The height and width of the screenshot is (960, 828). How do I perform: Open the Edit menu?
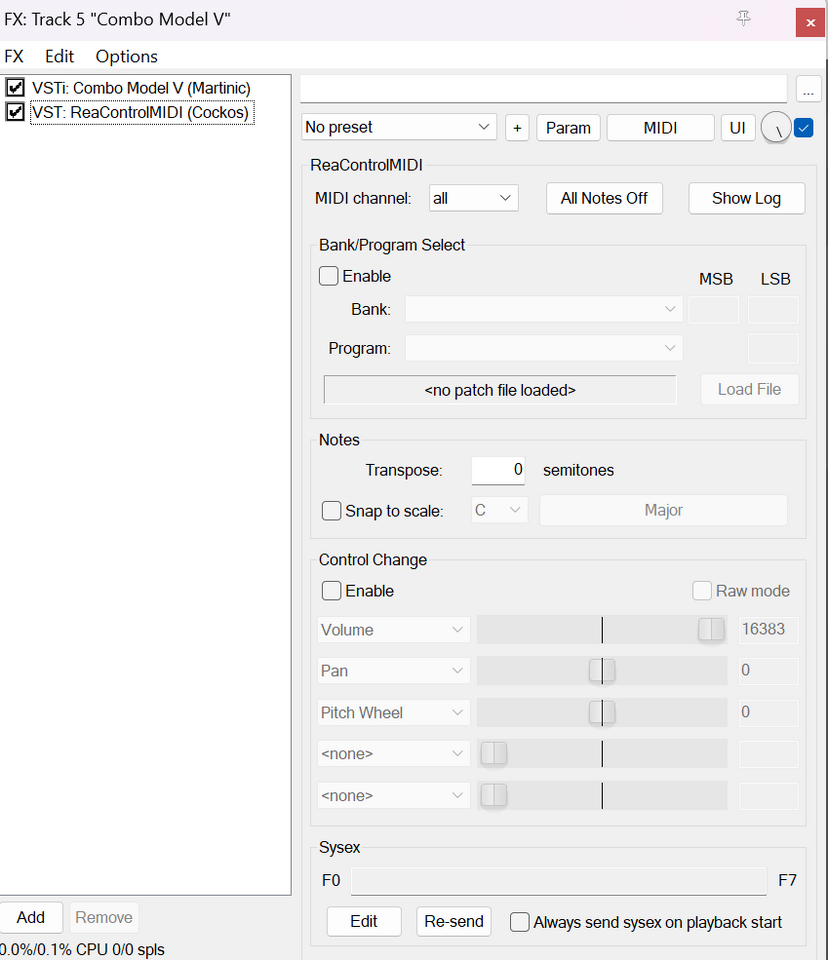tap(59, 56)
